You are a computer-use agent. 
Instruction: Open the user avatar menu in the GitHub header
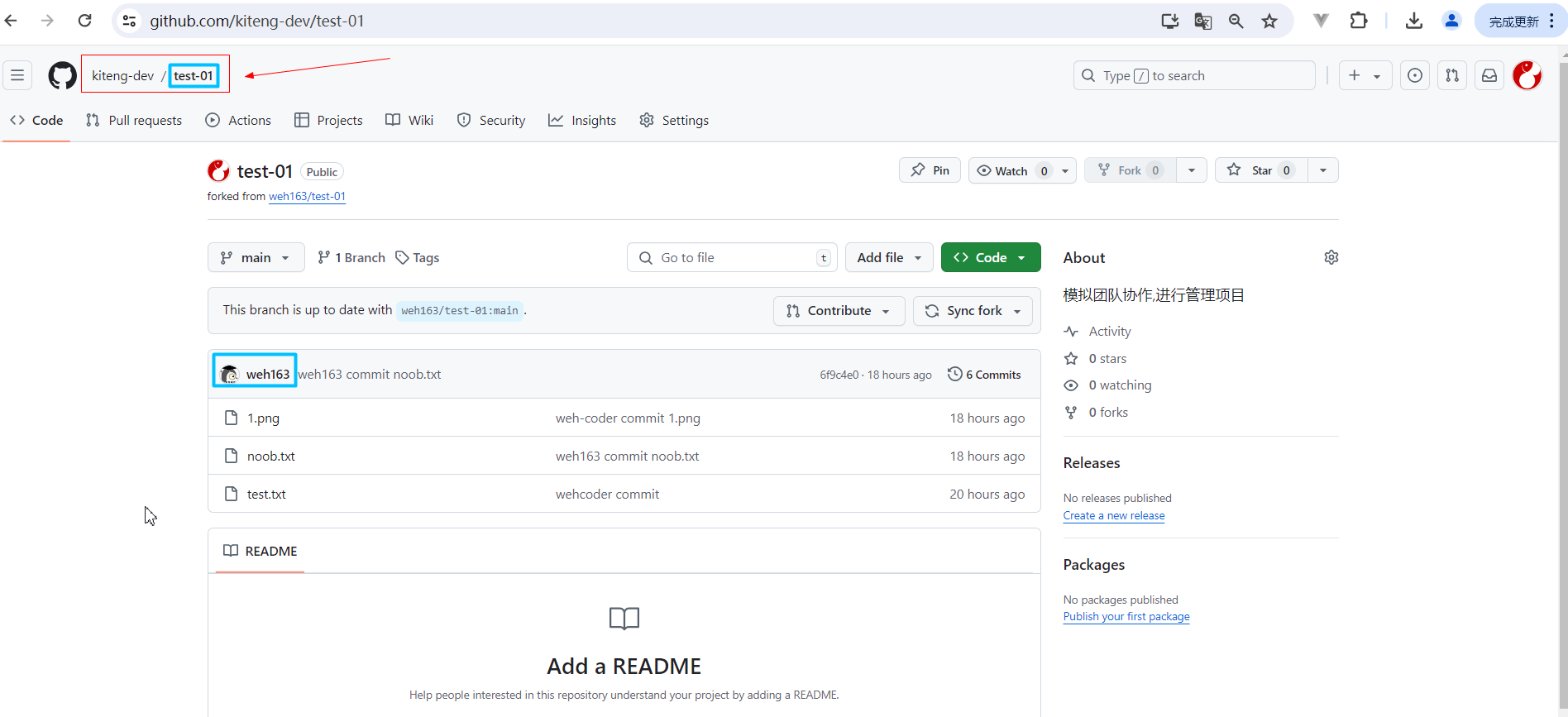coord(1527,75)
